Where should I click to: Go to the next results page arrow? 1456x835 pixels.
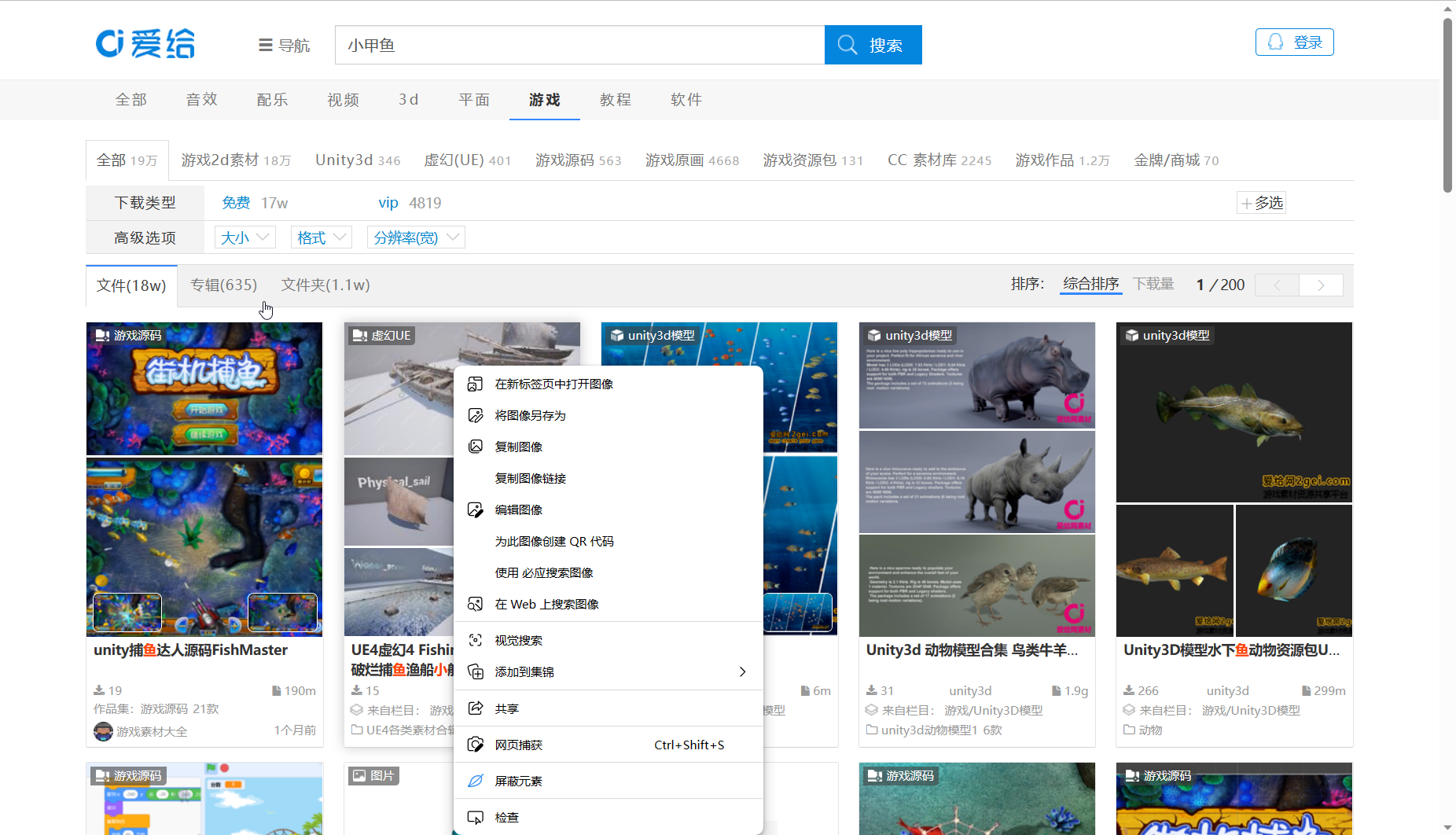click(x=1321, y=285)
